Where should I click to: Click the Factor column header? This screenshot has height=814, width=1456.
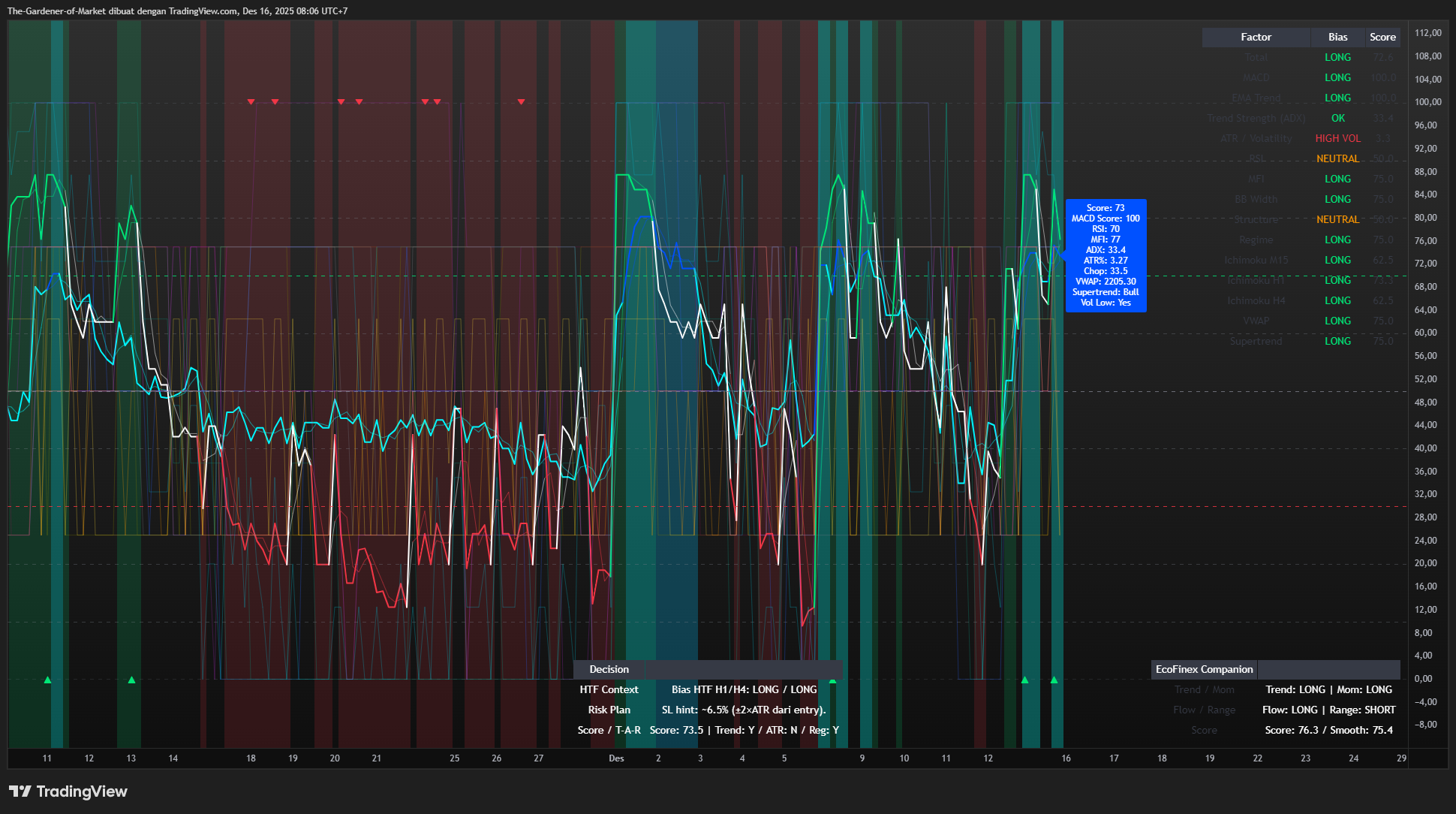[x=1256, y=37]
